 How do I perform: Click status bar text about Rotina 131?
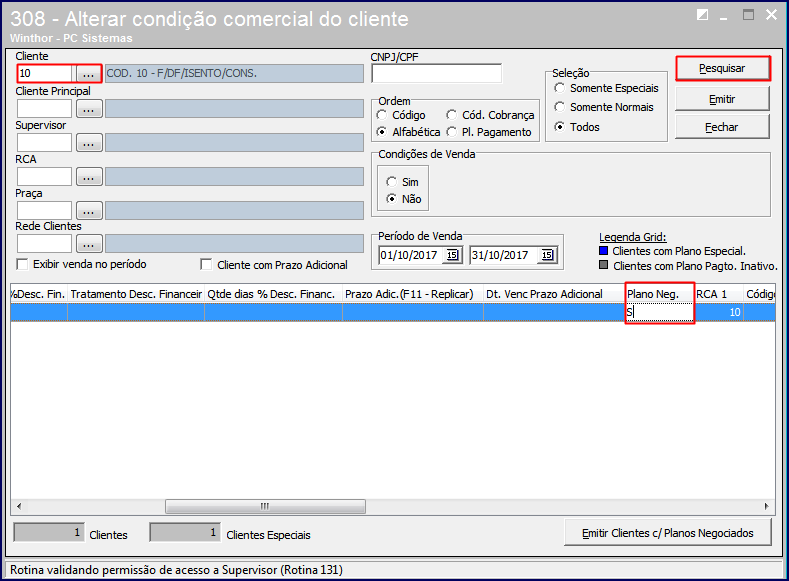point(176,570)
